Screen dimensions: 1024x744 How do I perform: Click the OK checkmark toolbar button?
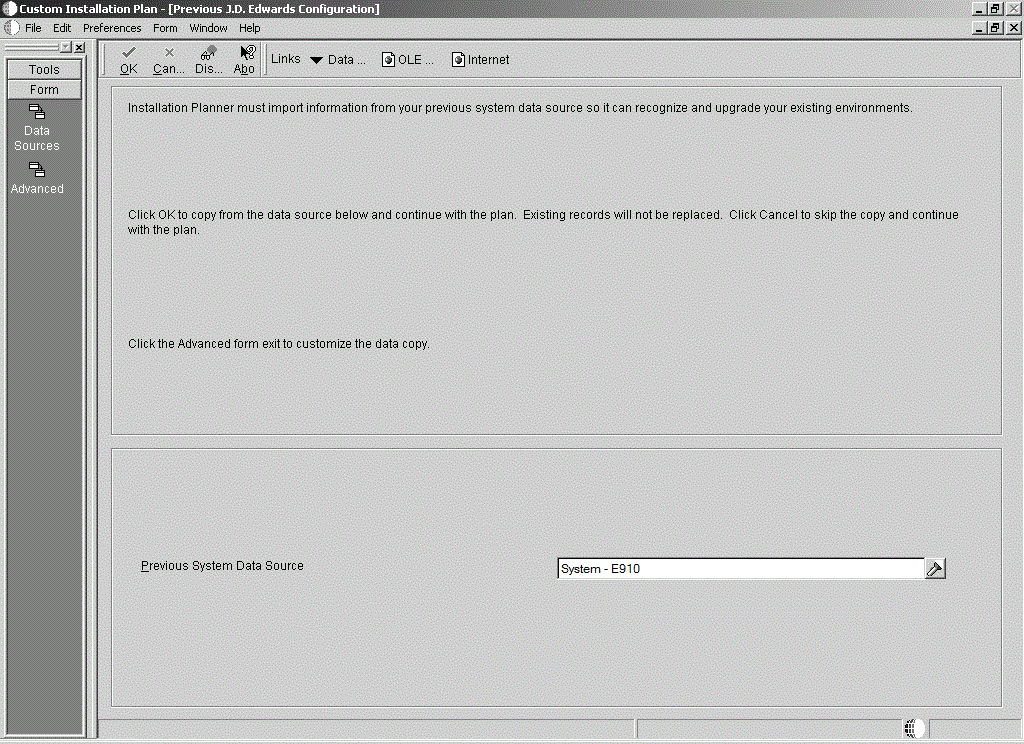[129, 60]
